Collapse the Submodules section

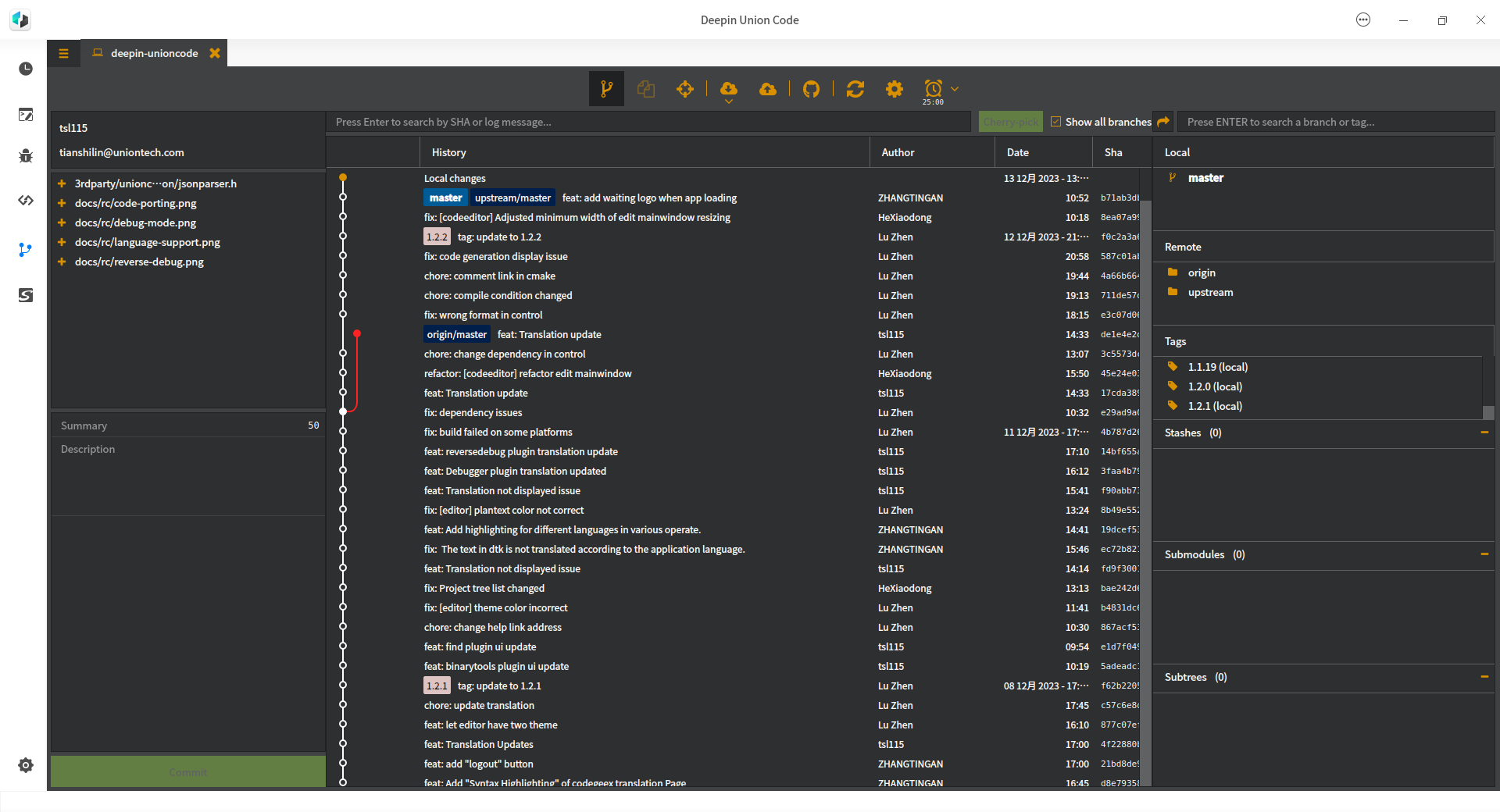pos(1484,554)
